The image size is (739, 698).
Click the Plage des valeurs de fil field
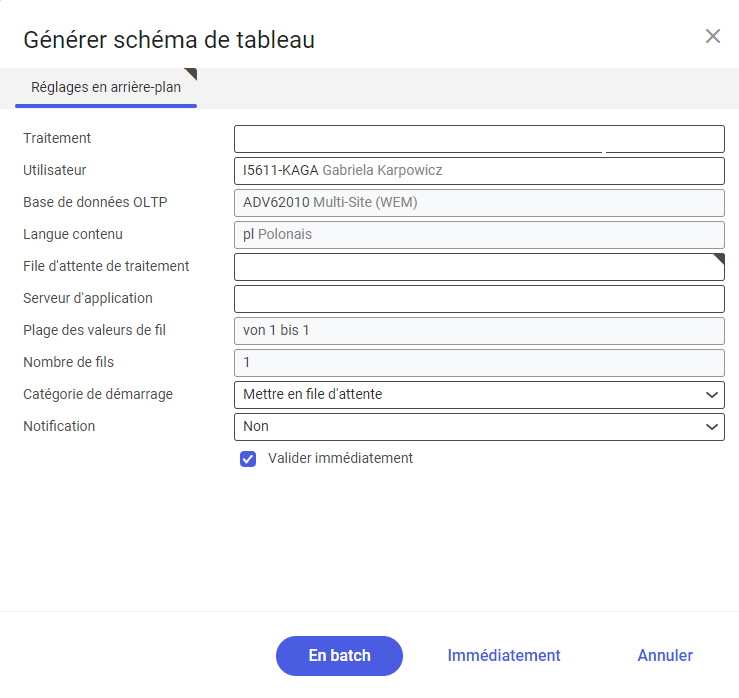coord(479,331)
